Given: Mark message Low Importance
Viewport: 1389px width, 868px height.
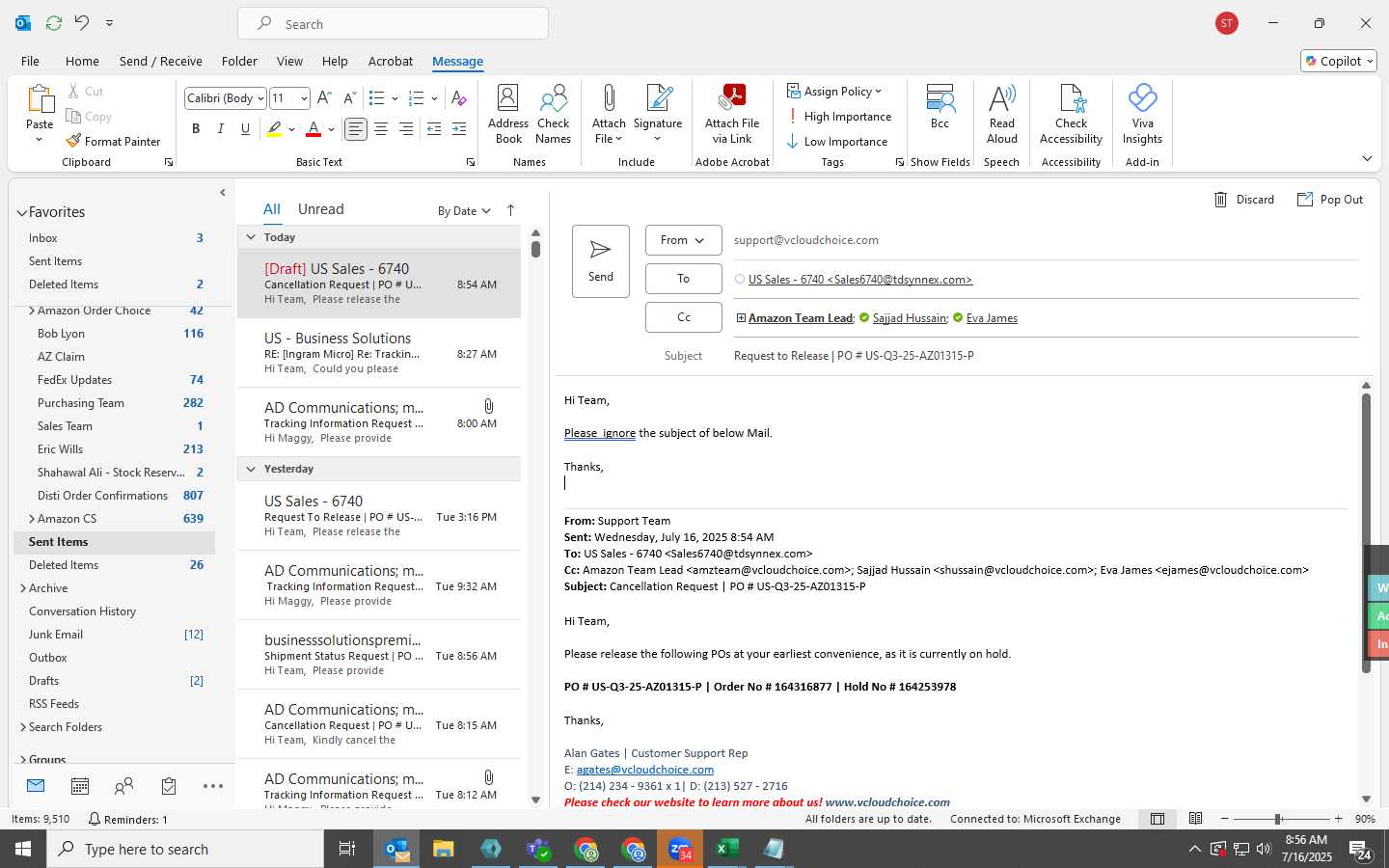Looking at the screenshot, I should [837, 141].
